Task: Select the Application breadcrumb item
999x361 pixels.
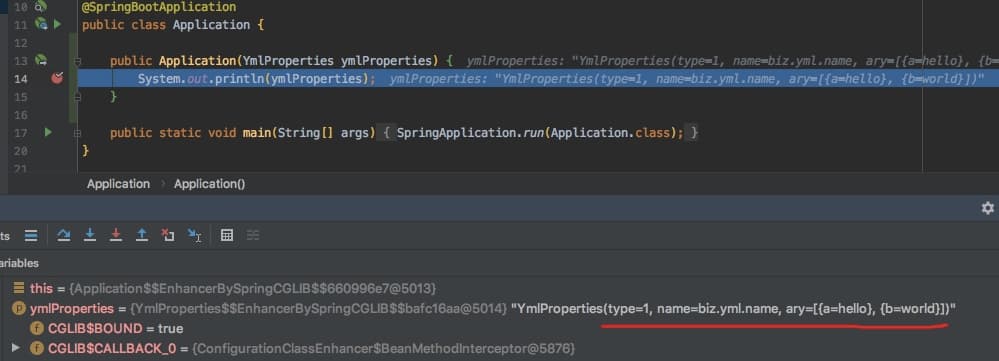Action: 119,183
